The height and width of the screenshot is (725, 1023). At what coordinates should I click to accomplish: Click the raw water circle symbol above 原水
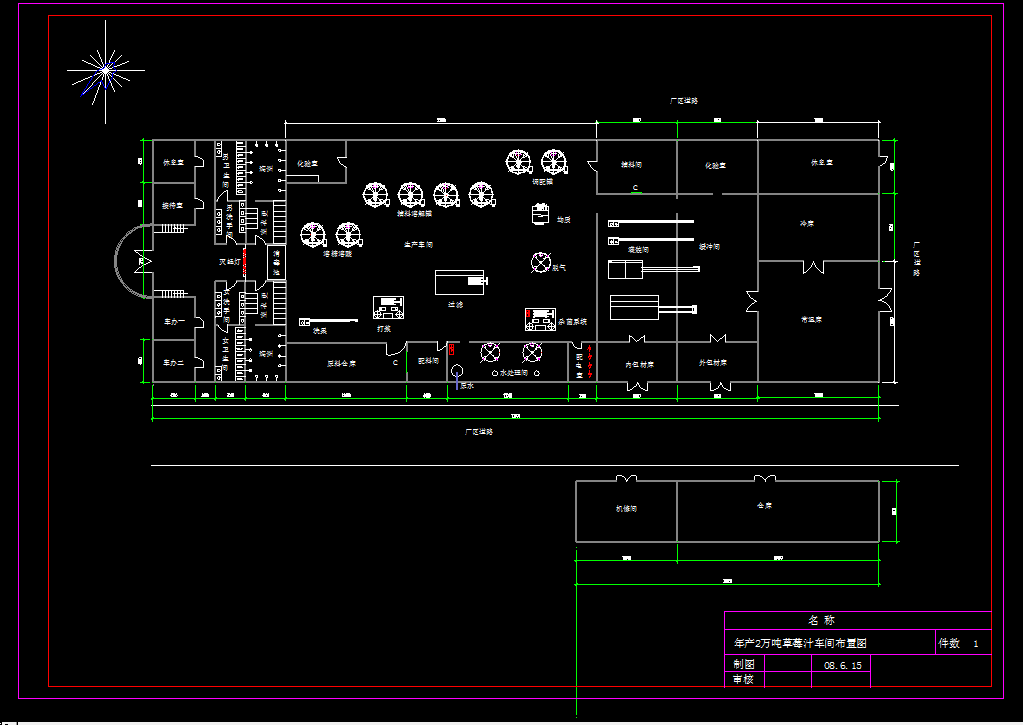pos(457,371)
